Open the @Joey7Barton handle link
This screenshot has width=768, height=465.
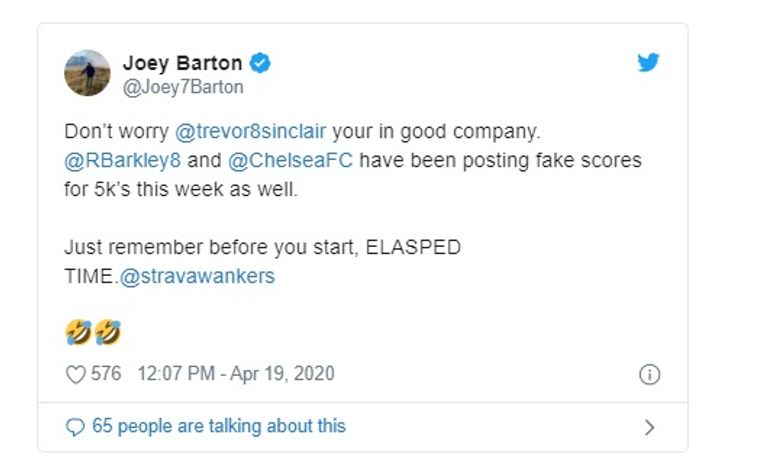(x=182, y=87)
